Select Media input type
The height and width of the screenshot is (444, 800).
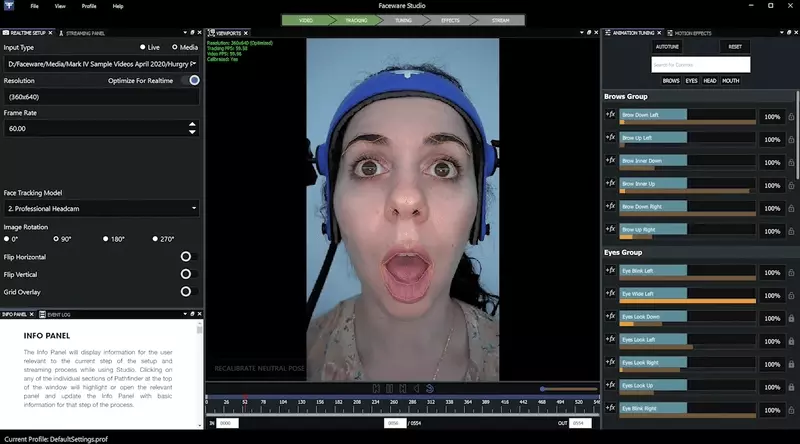[174, 47]
